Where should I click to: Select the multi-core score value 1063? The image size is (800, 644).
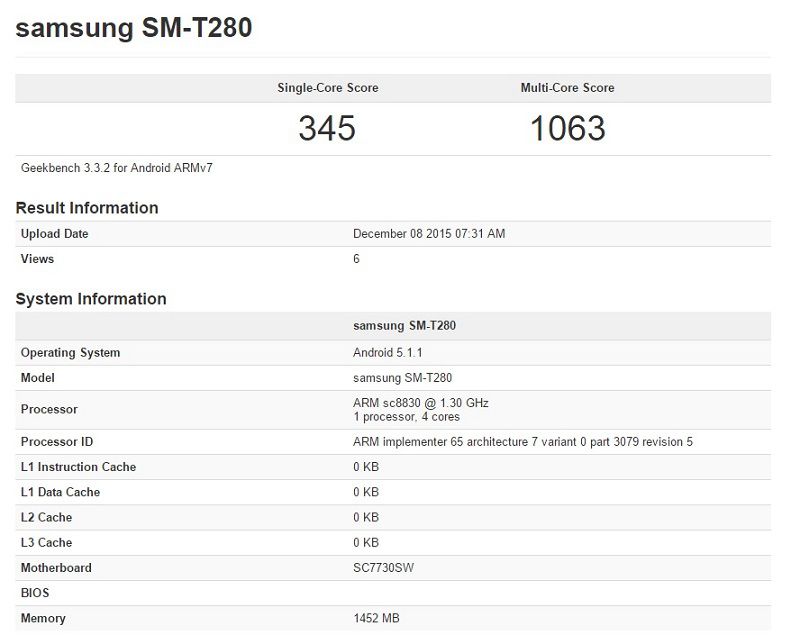point(567,128)
